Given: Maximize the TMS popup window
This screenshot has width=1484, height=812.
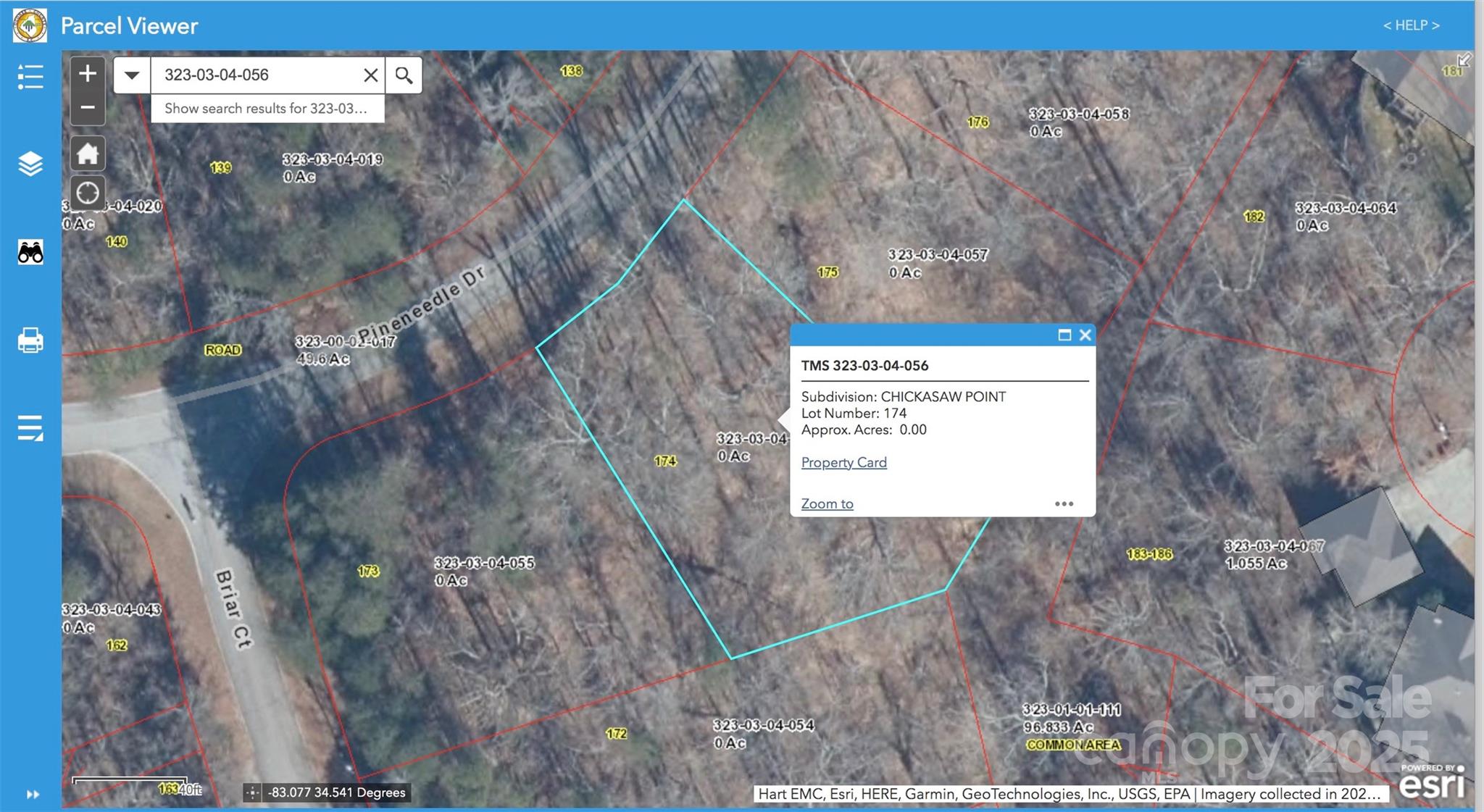Looking at the screenshot, I should point(1064,335).
